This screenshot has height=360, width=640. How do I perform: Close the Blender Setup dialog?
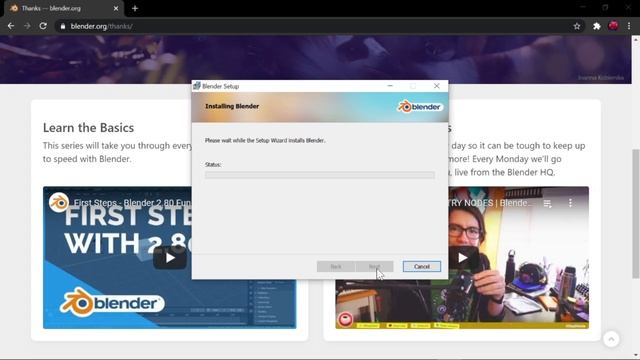click(x=437, y=86)
